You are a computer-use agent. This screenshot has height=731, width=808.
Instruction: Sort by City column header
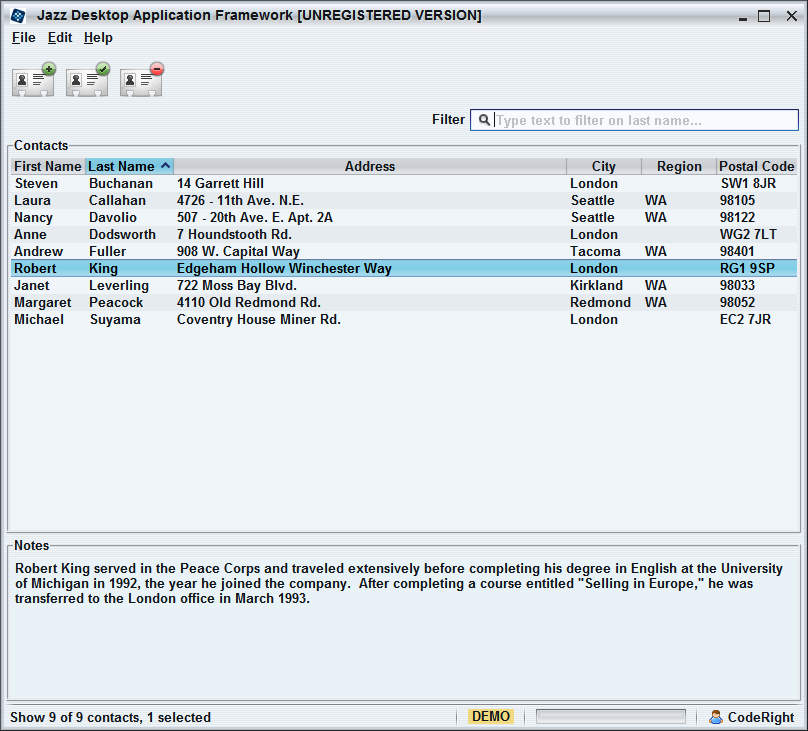(x=604, y=166)
